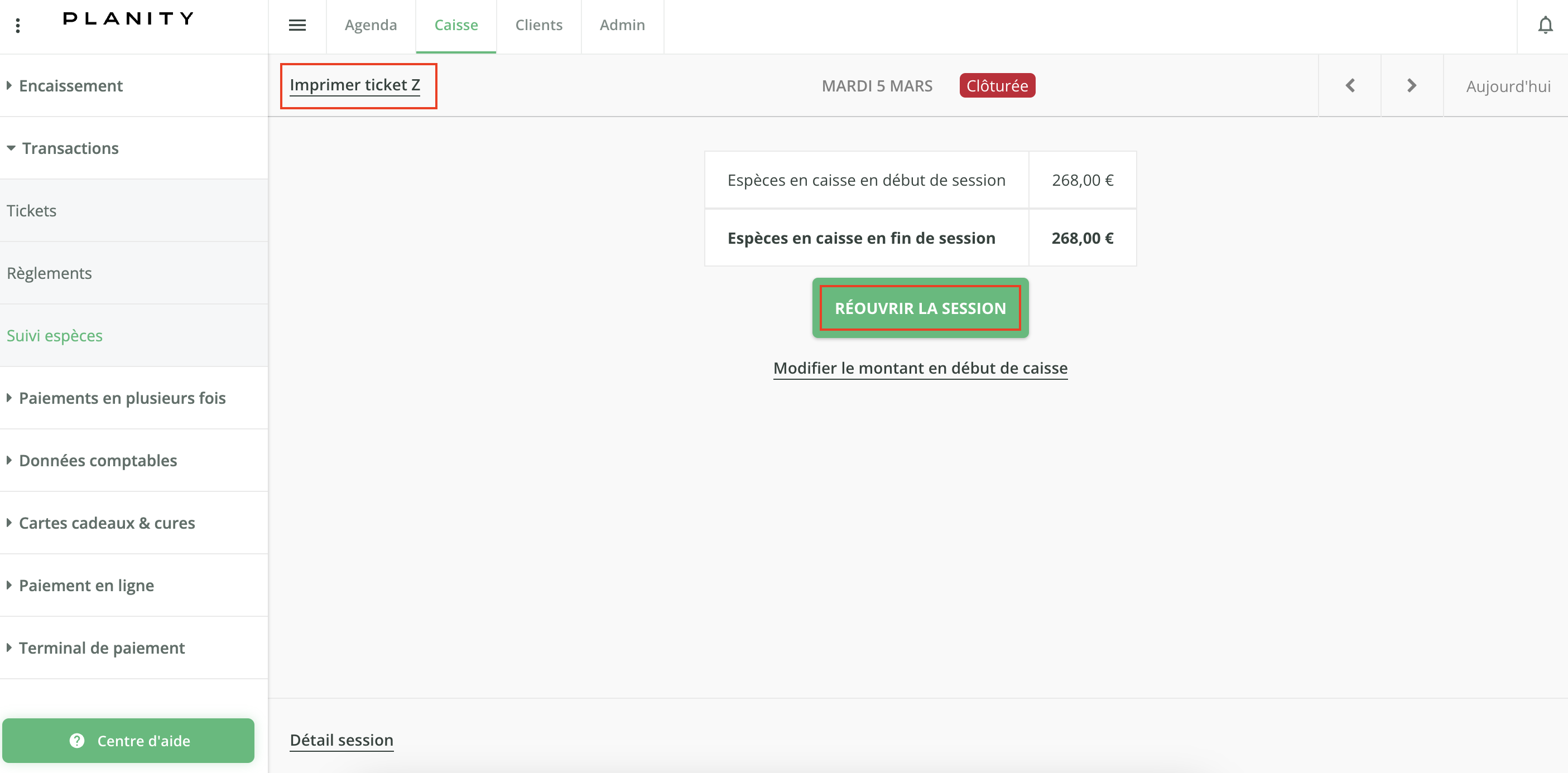Expand Cartes cadeaux & cures

[107, 523]
